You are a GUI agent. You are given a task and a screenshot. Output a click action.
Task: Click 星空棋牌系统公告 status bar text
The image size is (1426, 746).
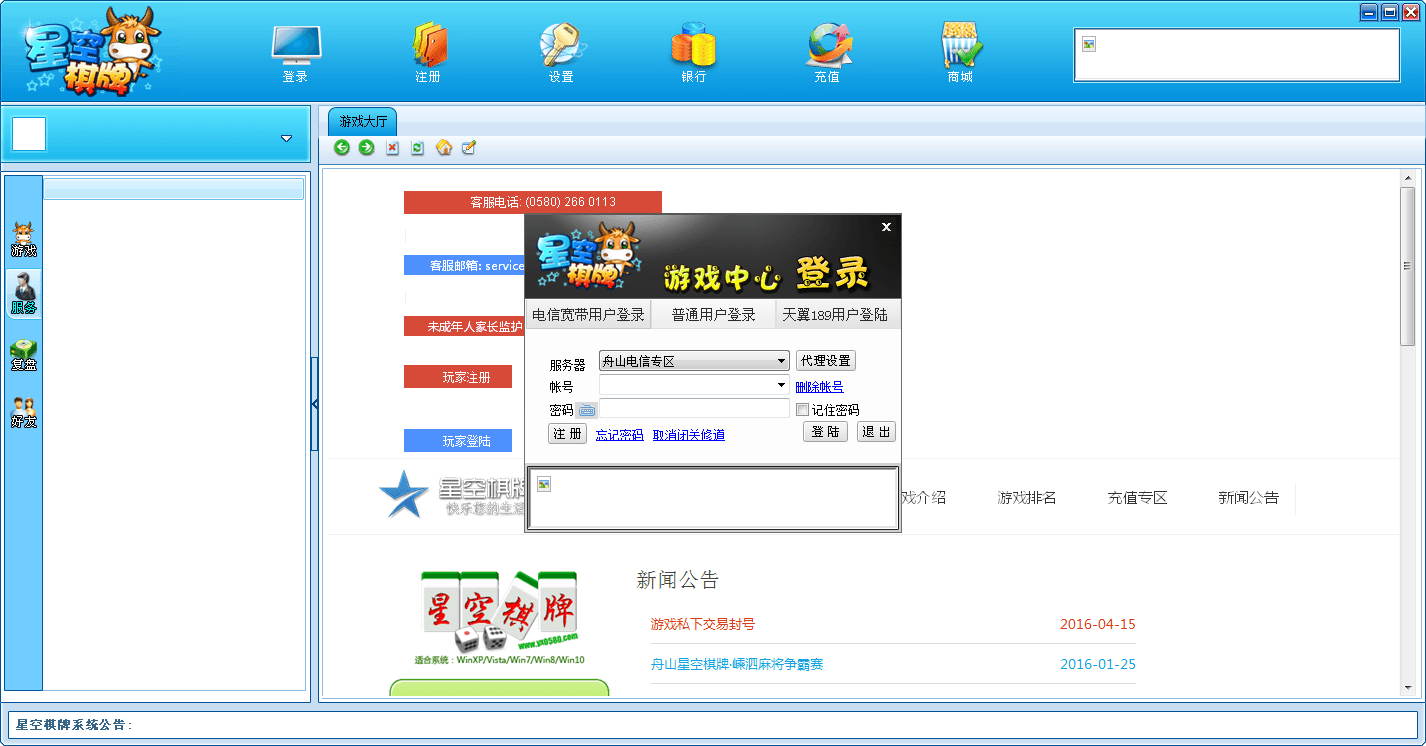pos(74,725)
